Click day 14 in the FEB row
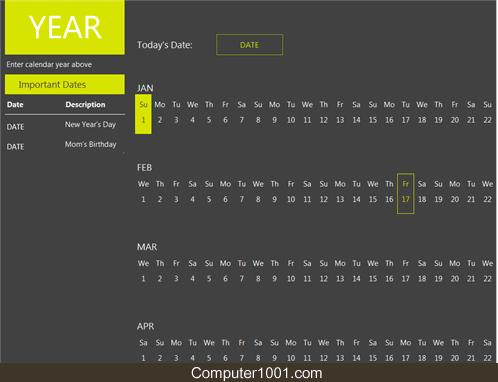This screenshot has height=382, width=498. (x=356, y=199)
